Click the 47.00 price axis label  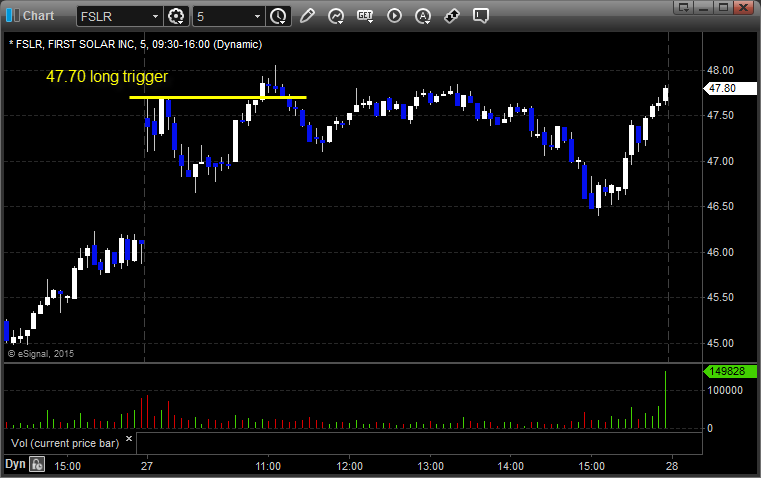click(720, 161)
